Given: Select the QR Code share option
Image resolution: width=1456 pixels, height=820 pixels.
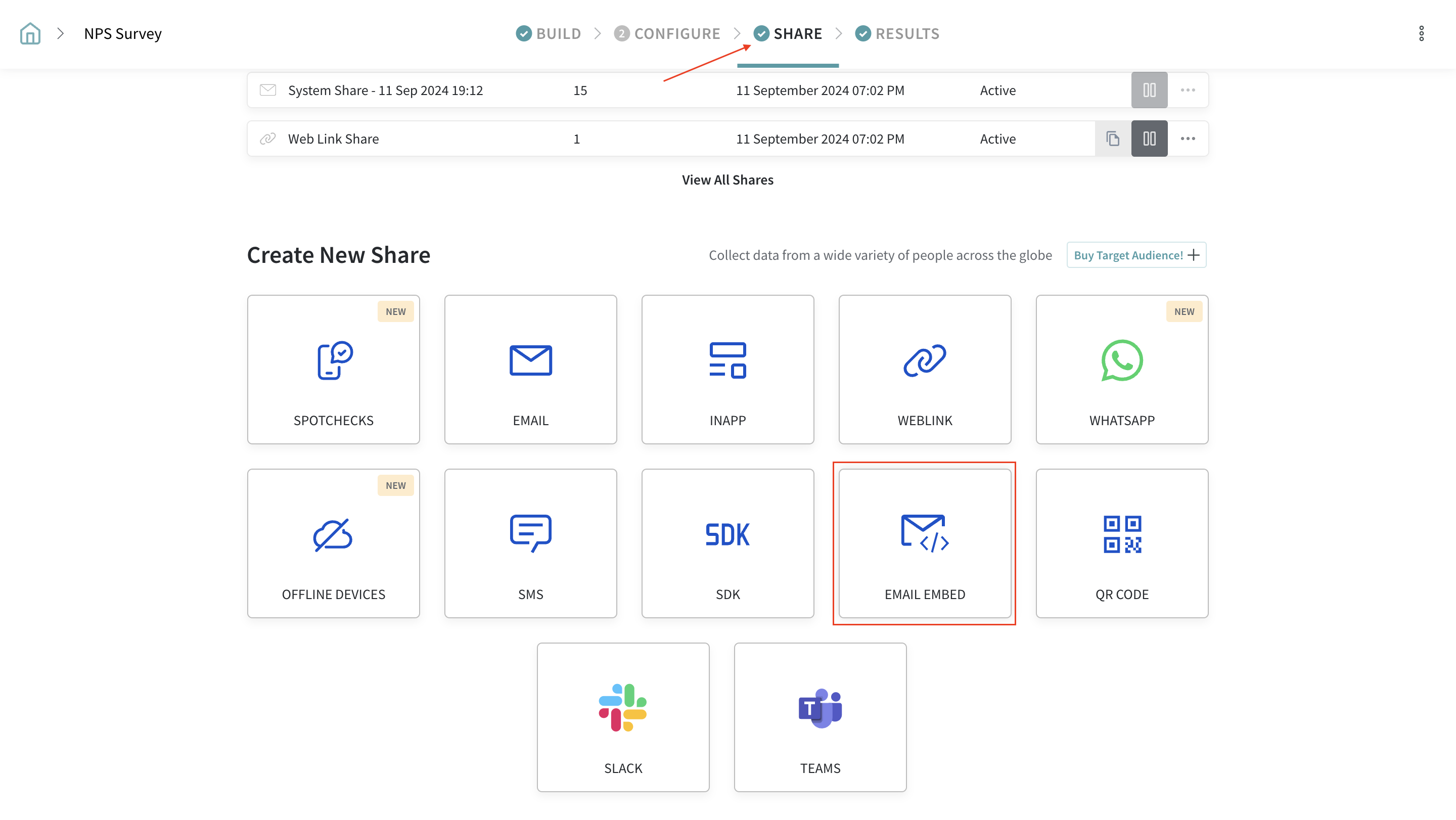Looking at the screenshot, I should point(1121,543).
